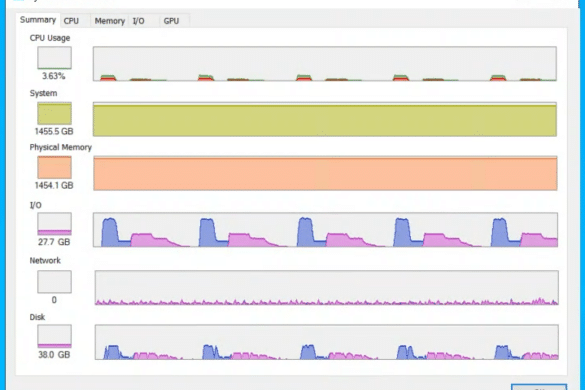Click the System commit history graph
This screenshot has height=390, width=585.
pyautogui.click(x=325, y=119)
